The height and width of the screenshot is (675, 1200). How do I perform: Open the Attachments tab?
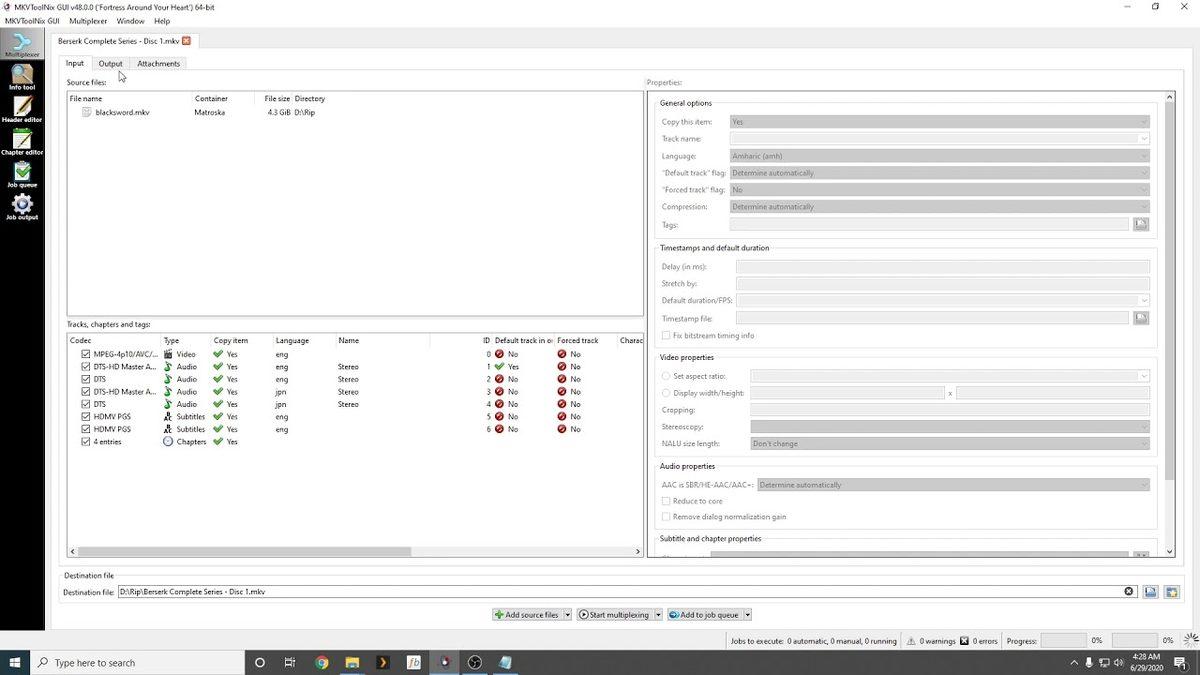[157, 63]
